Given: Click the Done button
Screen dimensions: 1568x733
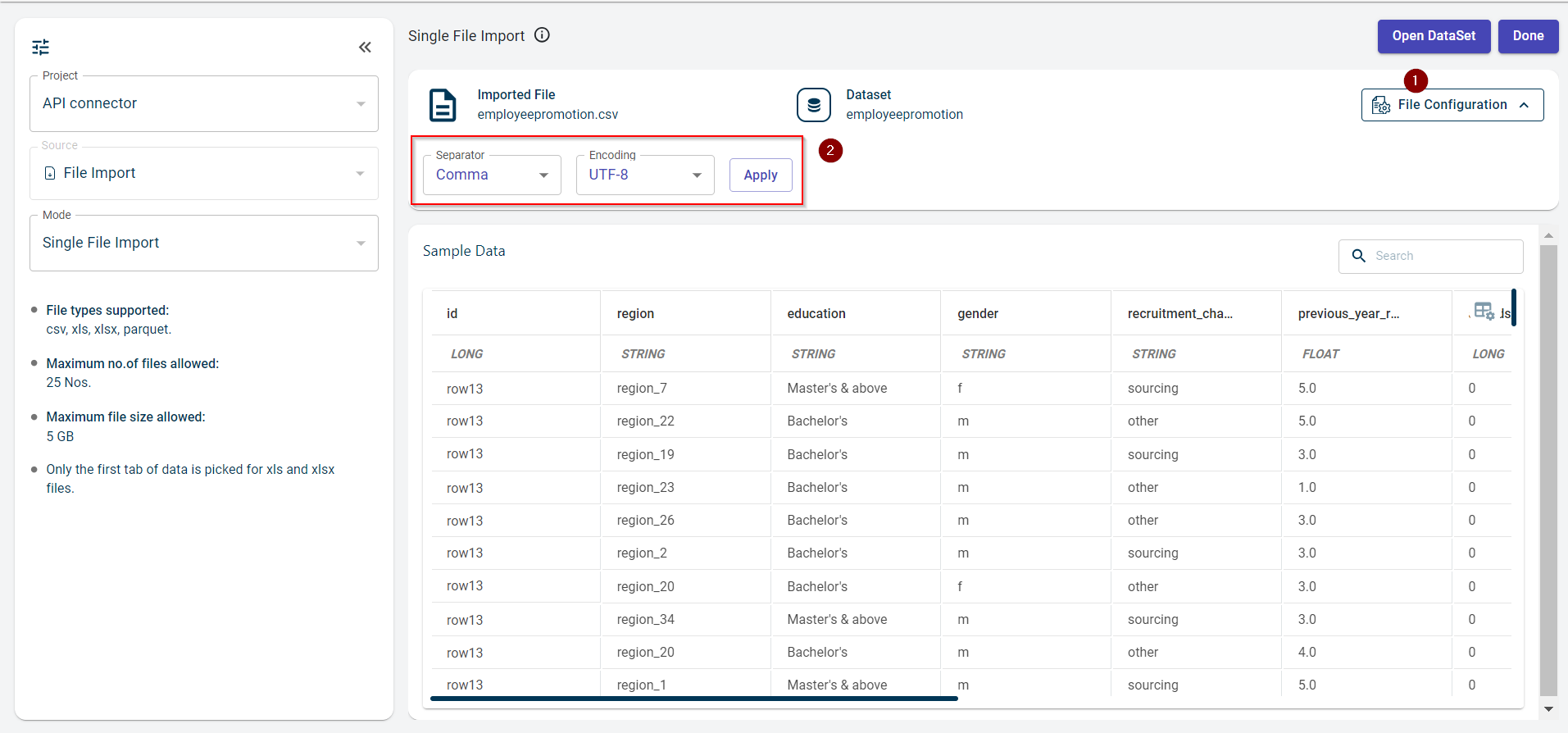Looking at the screenshot, I should [x=1528, y=36].
